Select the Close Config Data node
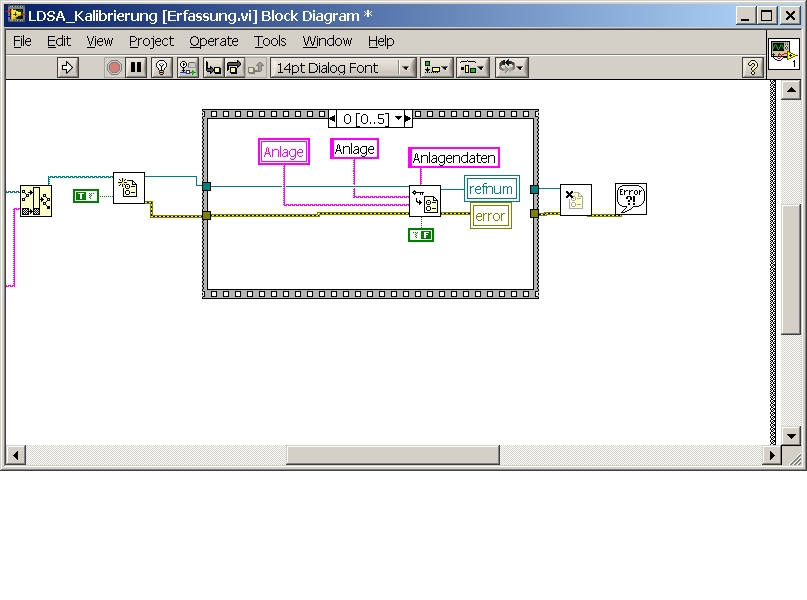The height and width of the screenshot is (600, 807). tap(575, 200)
